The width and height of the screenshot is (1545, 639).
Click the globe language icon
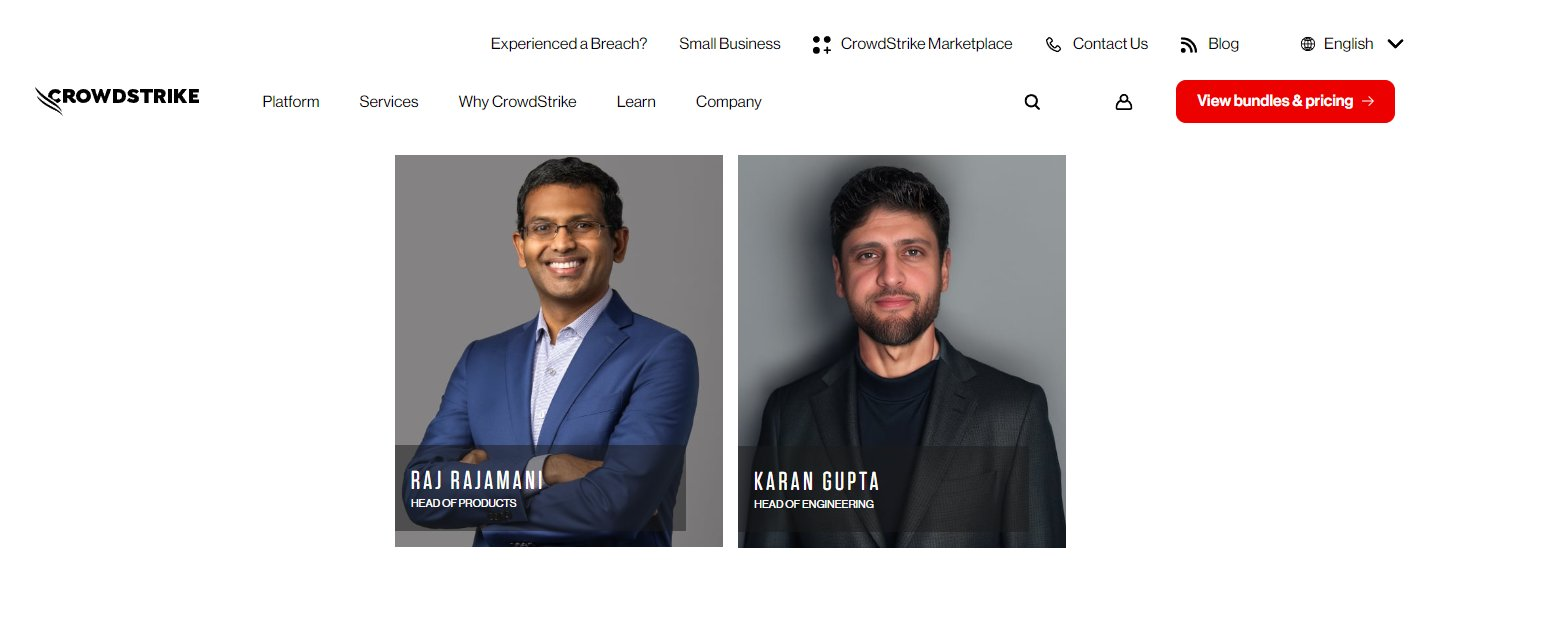point(1307,44)
